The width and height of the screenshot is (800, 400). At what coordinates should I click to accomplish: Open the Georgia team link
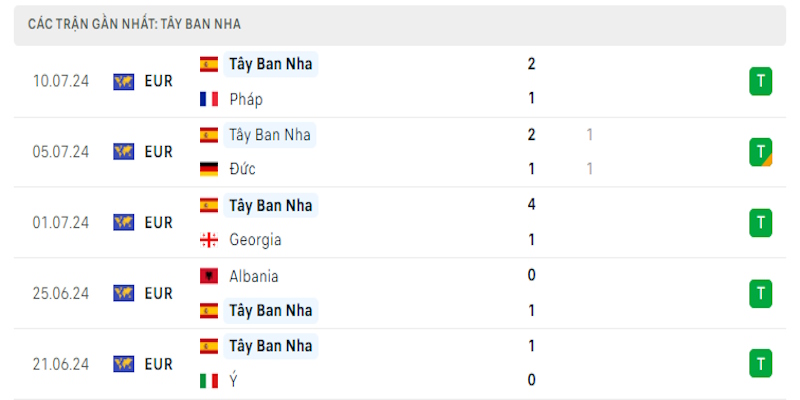(x=255, y=240)
